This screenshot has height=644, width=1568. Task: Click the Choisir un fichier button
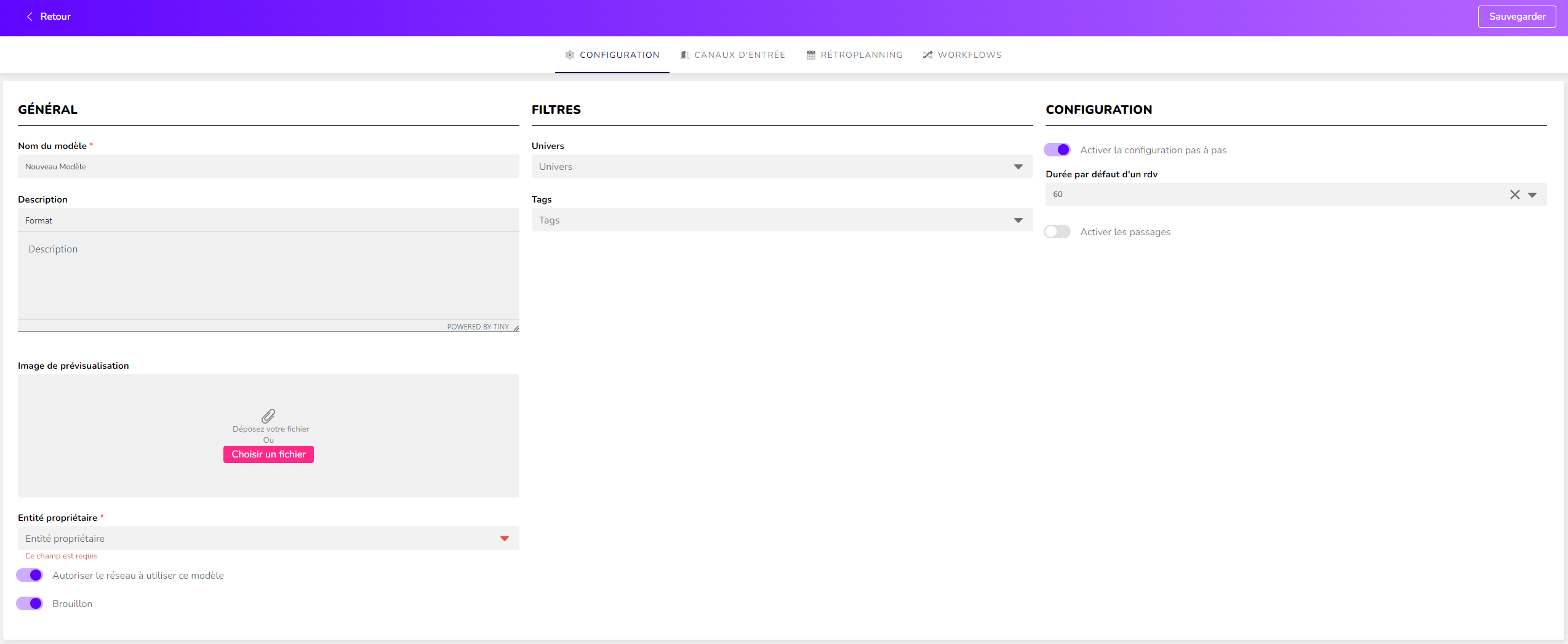pyautogui.click(x=268, y=454)
